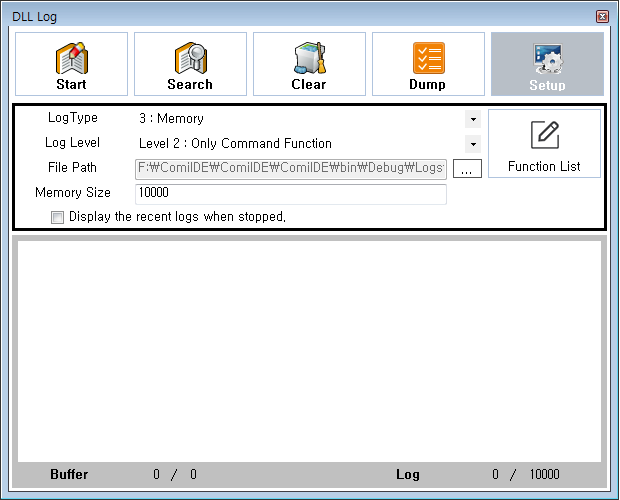Viewport: 620px width, 500px height.
Task: Expand the Log Level dropdown arrow
Action: click(x=472, y=144)
